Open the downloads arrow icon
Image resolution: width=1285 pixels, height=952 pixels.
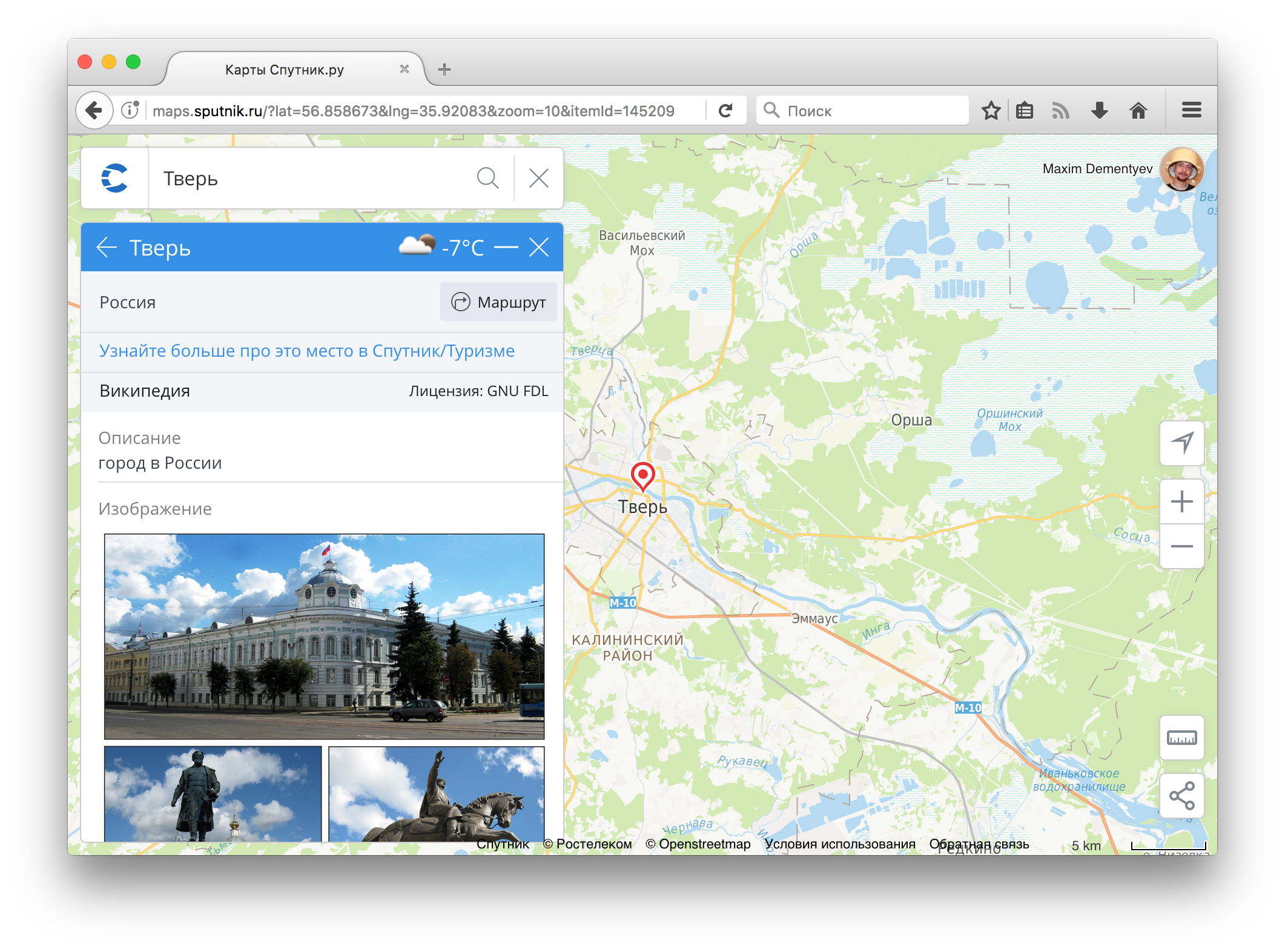[1099, 110]
